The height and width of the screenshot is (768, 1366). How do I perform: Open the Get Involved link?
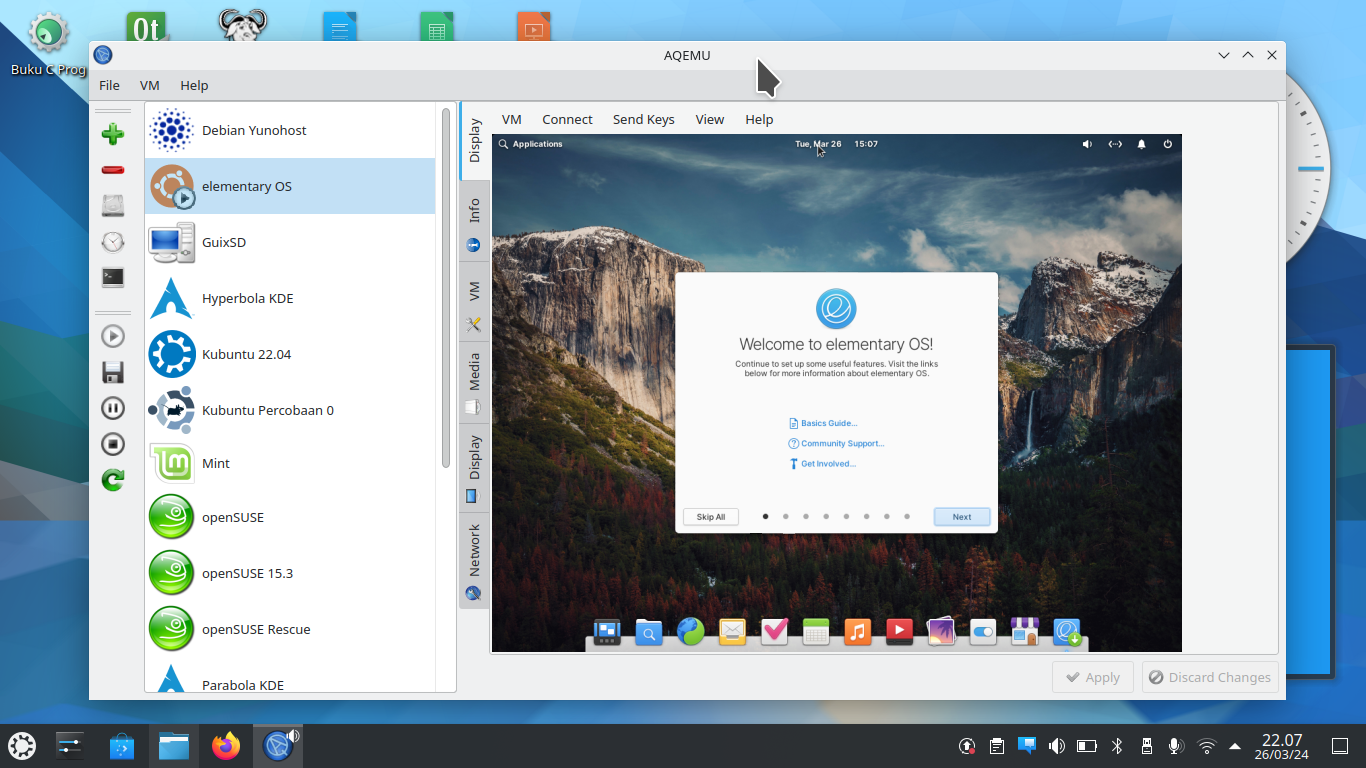(x=822, y=464)
